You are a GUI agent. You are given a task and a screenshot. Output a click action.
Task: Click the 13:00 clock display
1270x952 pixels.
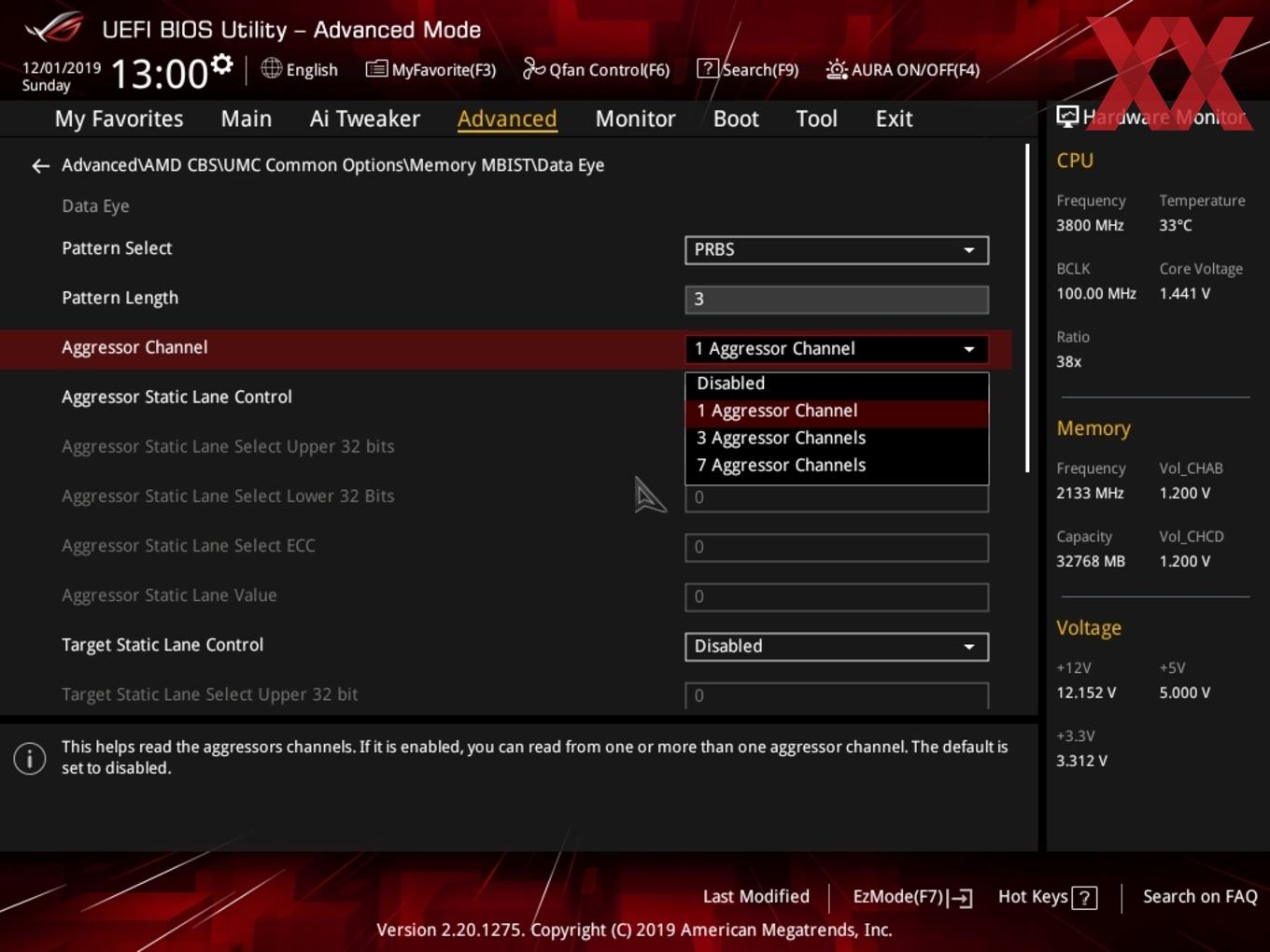tap(159, 74)
